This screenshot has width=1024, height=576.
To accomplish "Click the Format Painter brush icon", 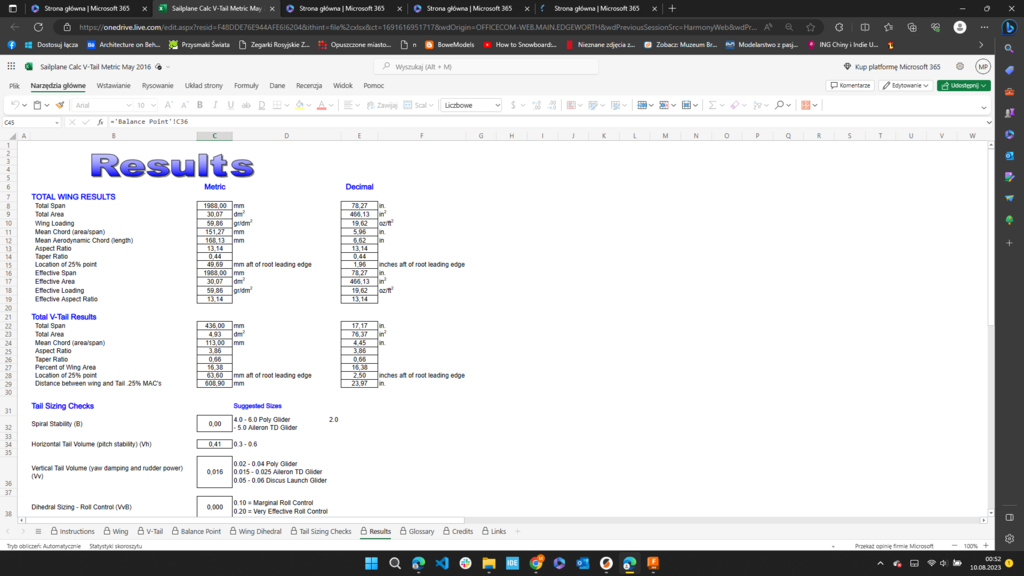I will point(61,105).
